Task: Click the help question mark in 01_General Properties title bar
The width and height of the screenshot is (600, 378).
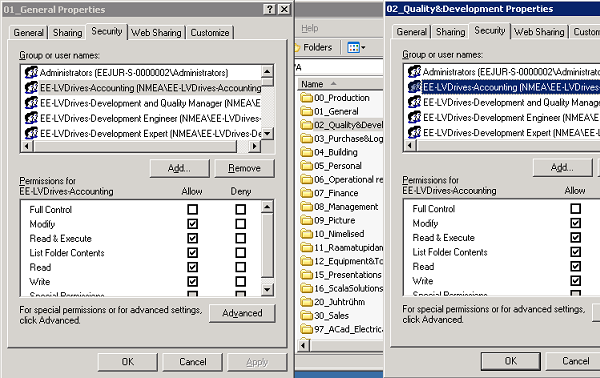Action: (x=269, y=9)
